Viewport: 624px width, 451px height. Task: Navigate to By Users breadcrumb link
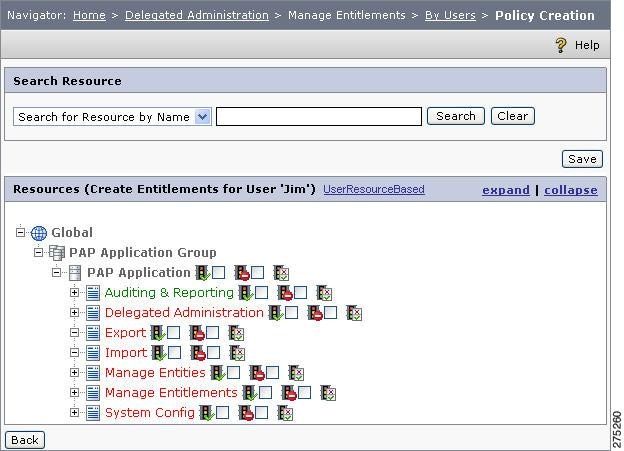tap(450, 15)
